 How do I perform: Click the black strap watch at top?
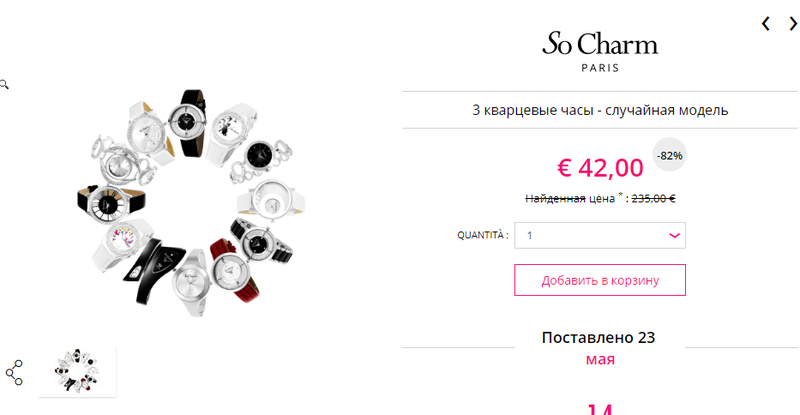point(188,121)
